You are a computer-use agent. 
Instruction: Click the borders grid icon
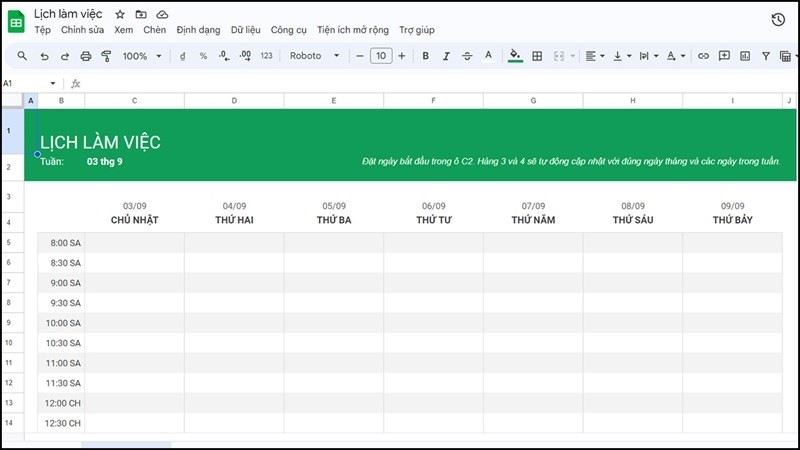[x=537, y=56]
